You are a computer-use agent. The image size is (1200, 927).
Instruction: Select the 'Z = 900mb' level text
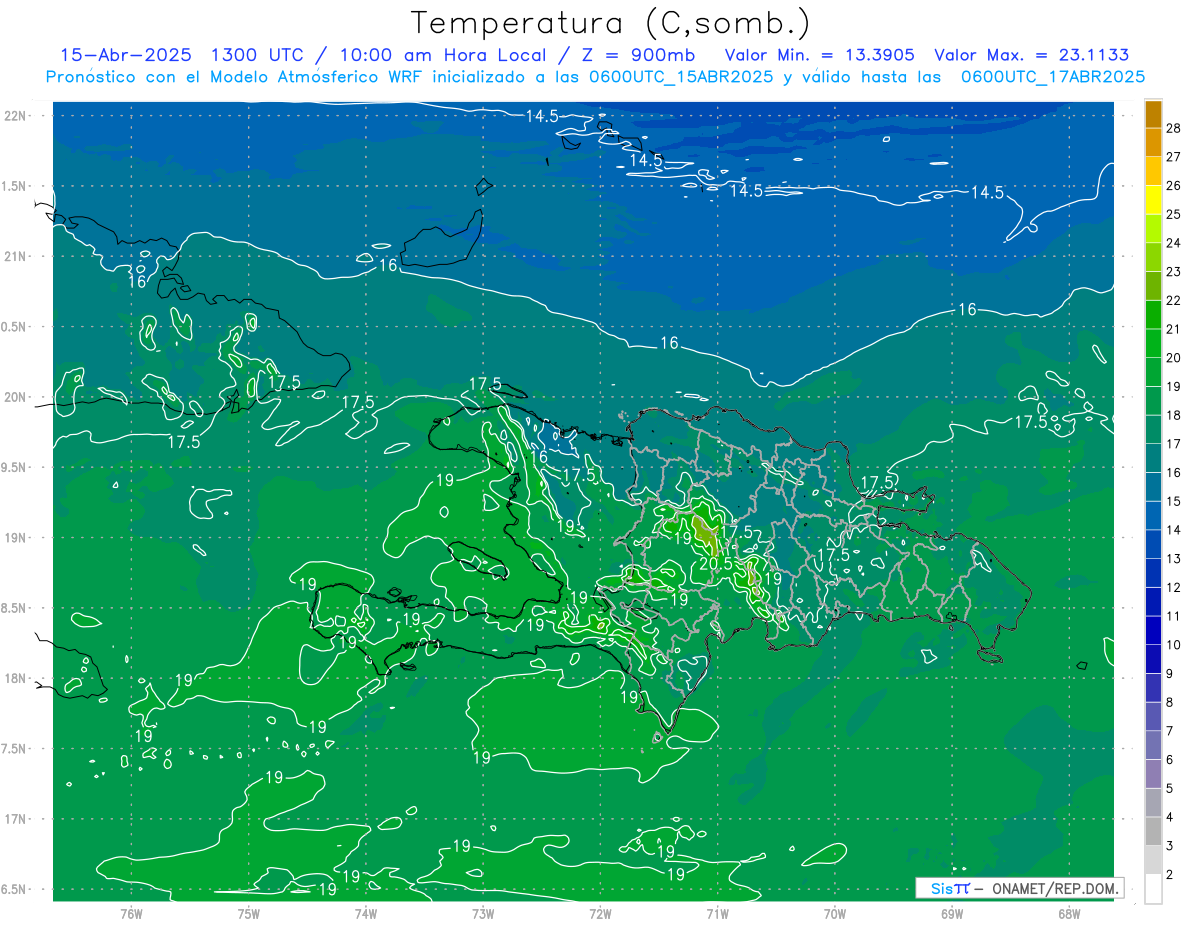click(638, 55)
